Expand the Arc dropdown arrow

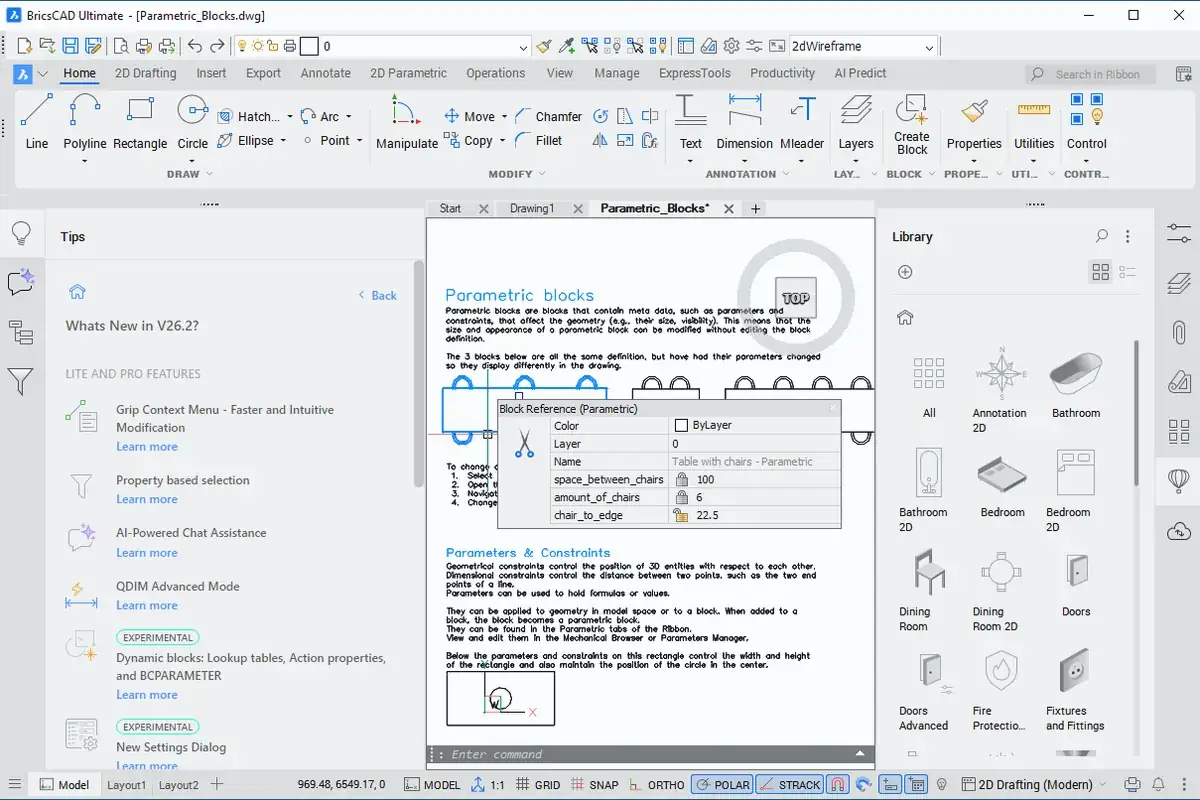tap(348, 117)
